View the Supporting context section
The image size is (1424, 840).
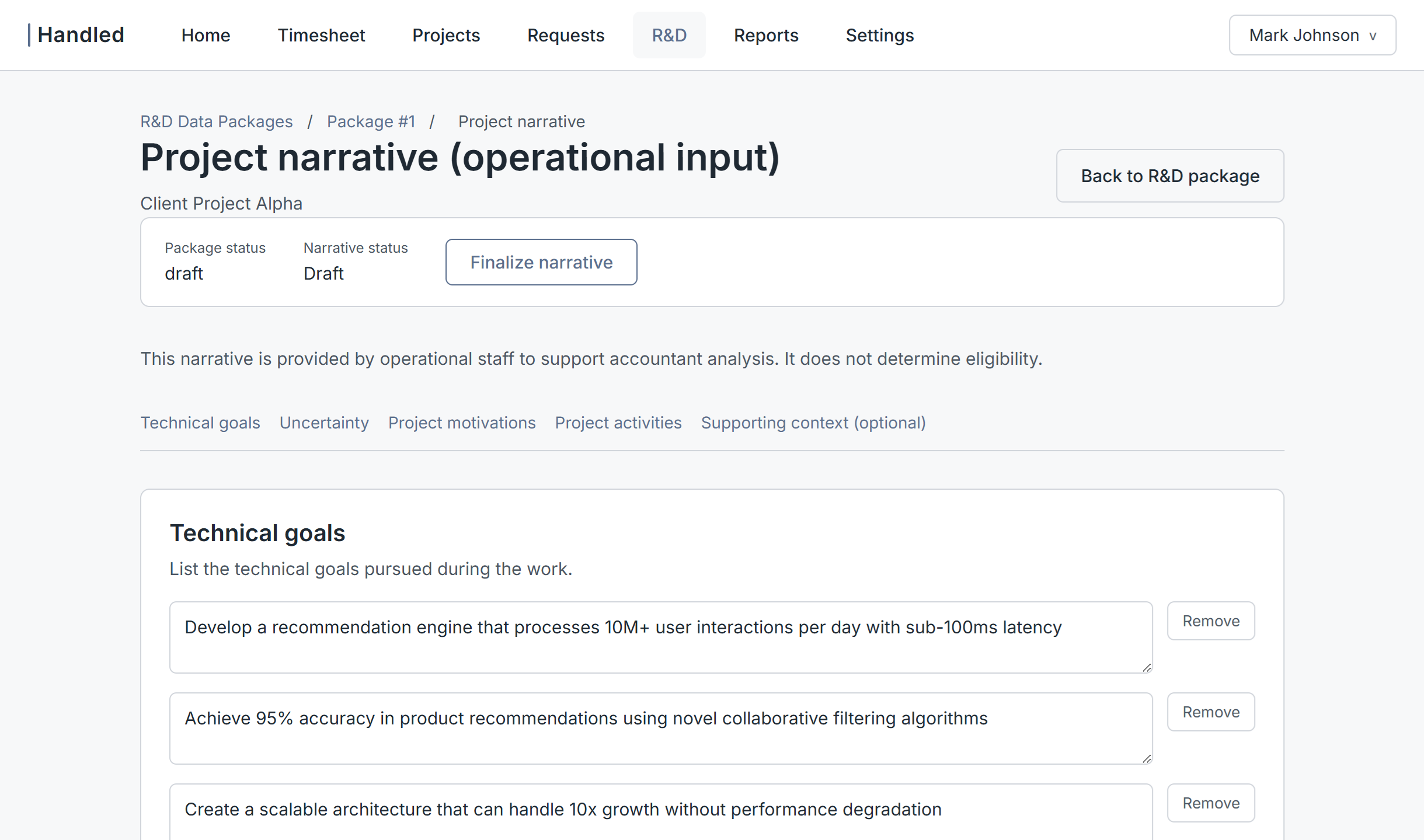813,423
